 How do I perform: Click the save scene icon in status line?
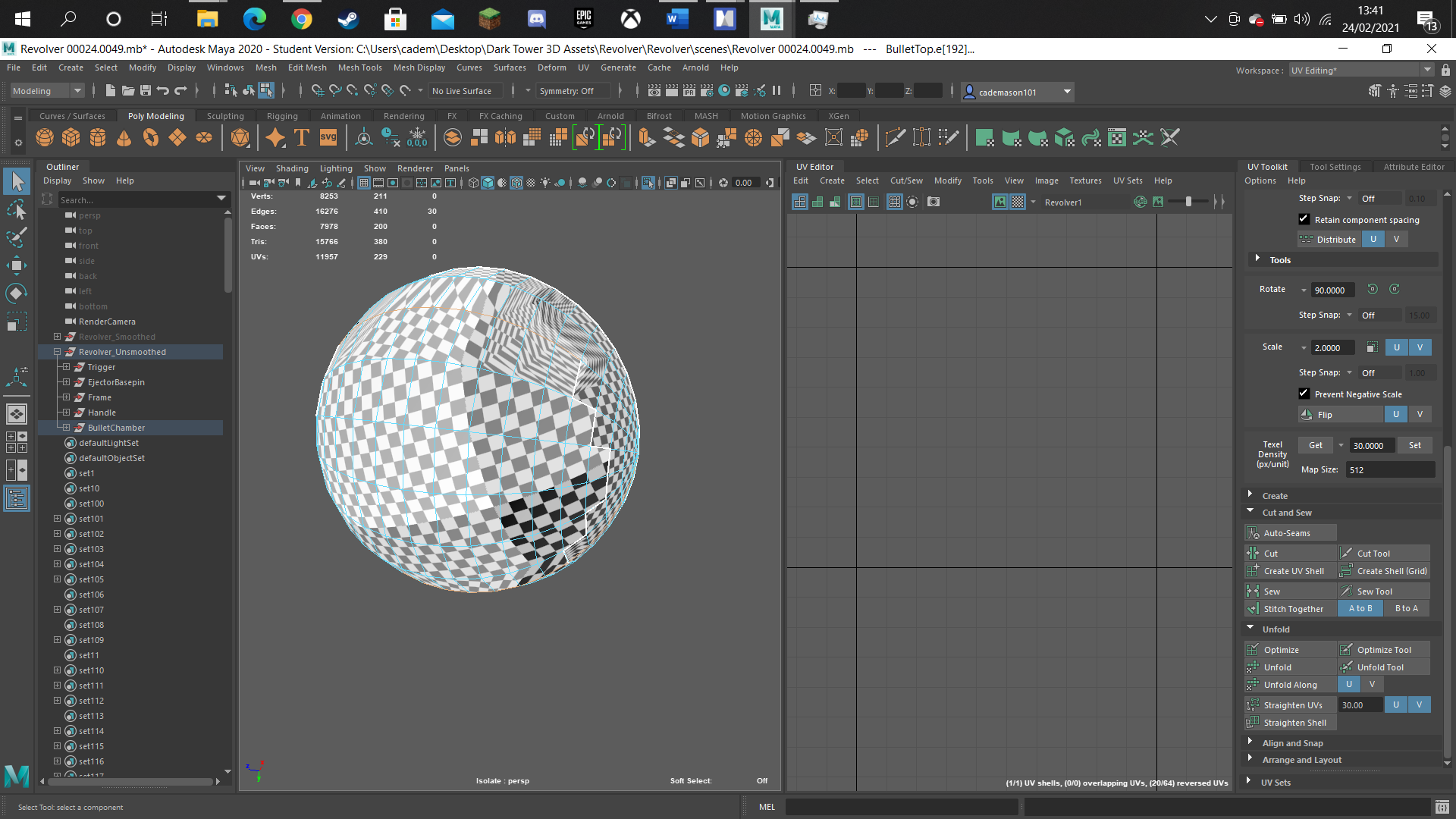[146, 91]
